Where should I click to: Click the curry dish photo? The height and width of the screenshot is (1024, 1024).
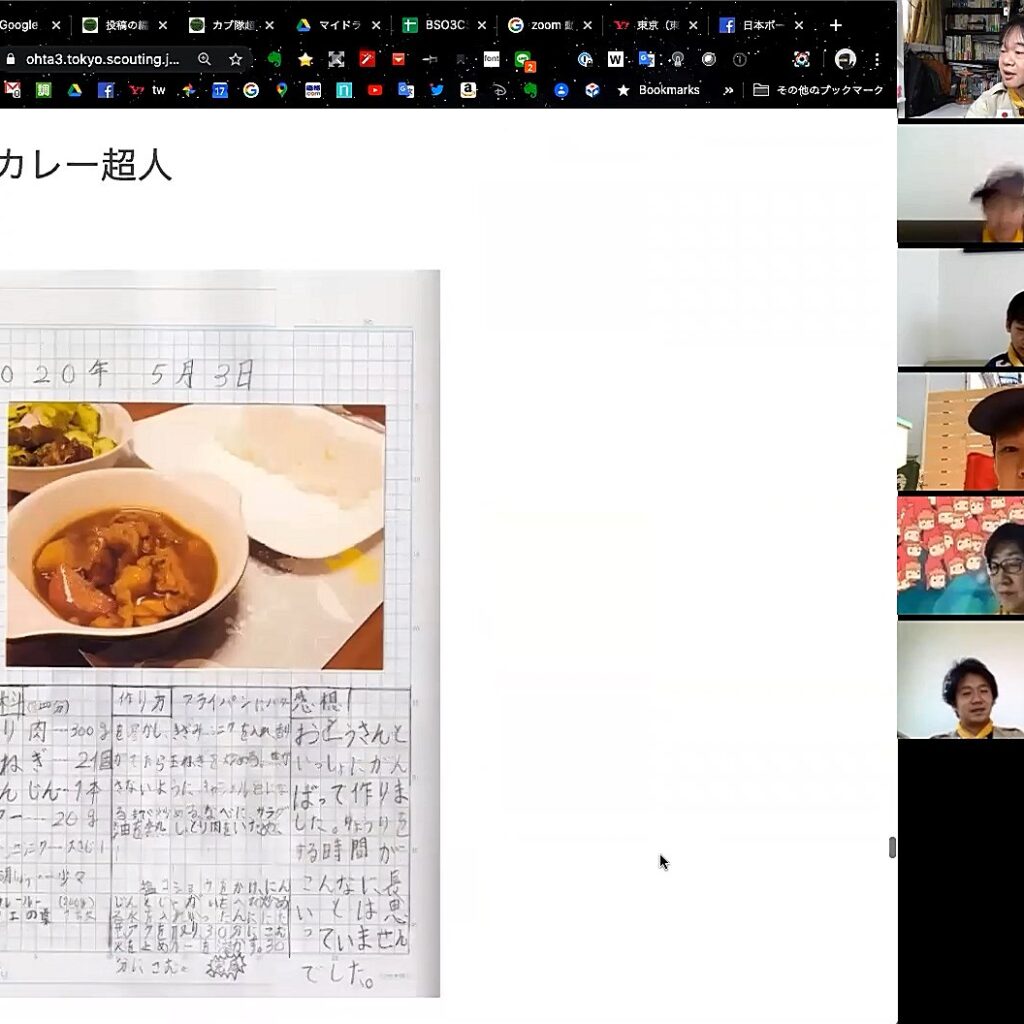tap(195, 536)
